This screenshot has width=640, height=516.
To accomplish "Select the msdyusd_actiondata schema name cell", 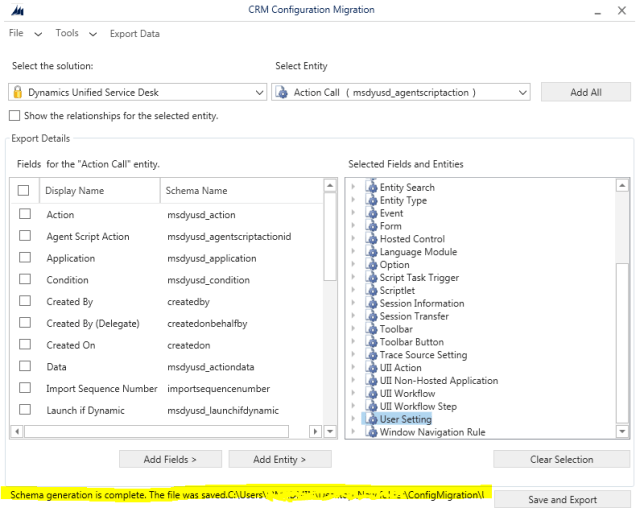I will 211,367.
